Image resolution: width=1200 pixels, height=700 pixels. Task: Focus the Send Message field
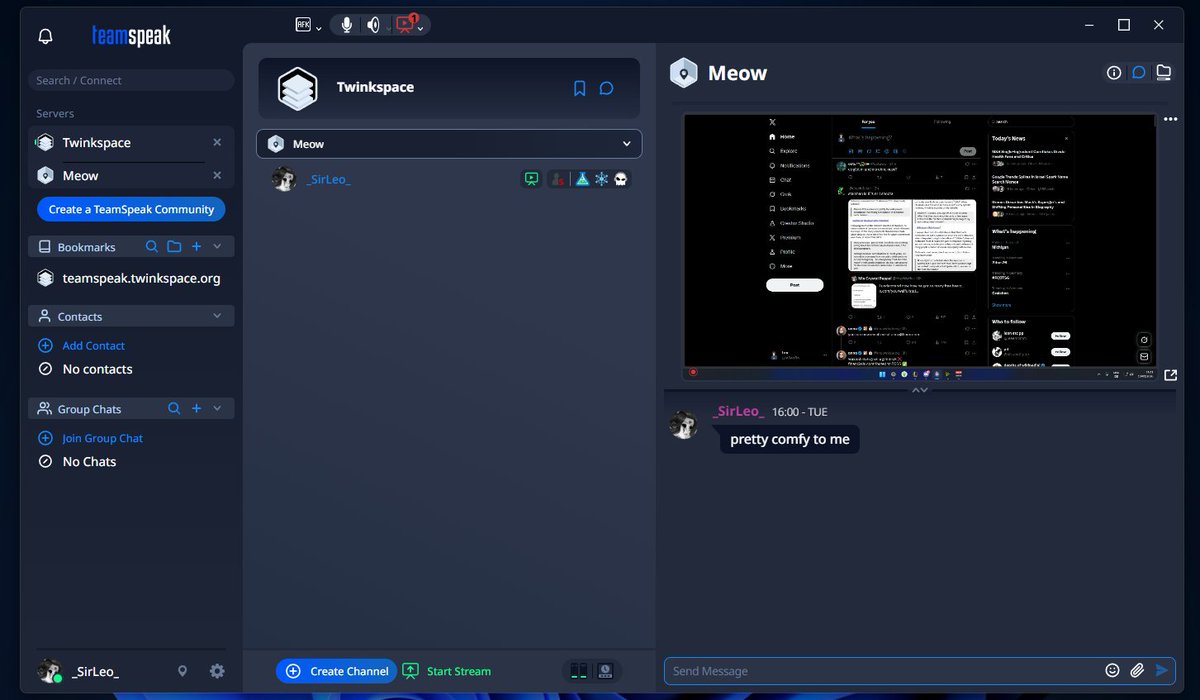[x=883, y=671]
